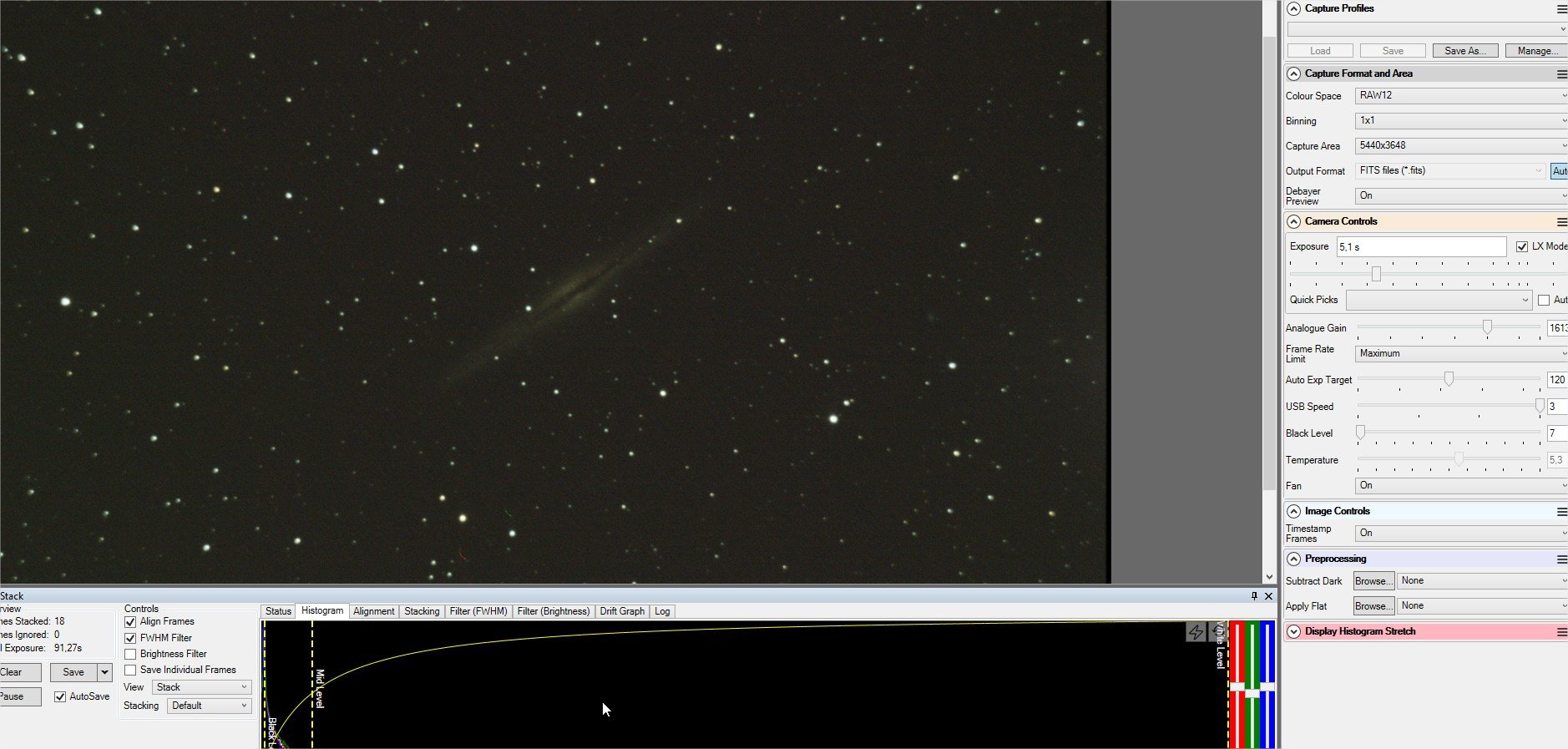Uncheck the LX Mode checkbox
Screen dimensions: 1568x749
coord(1522,246)
